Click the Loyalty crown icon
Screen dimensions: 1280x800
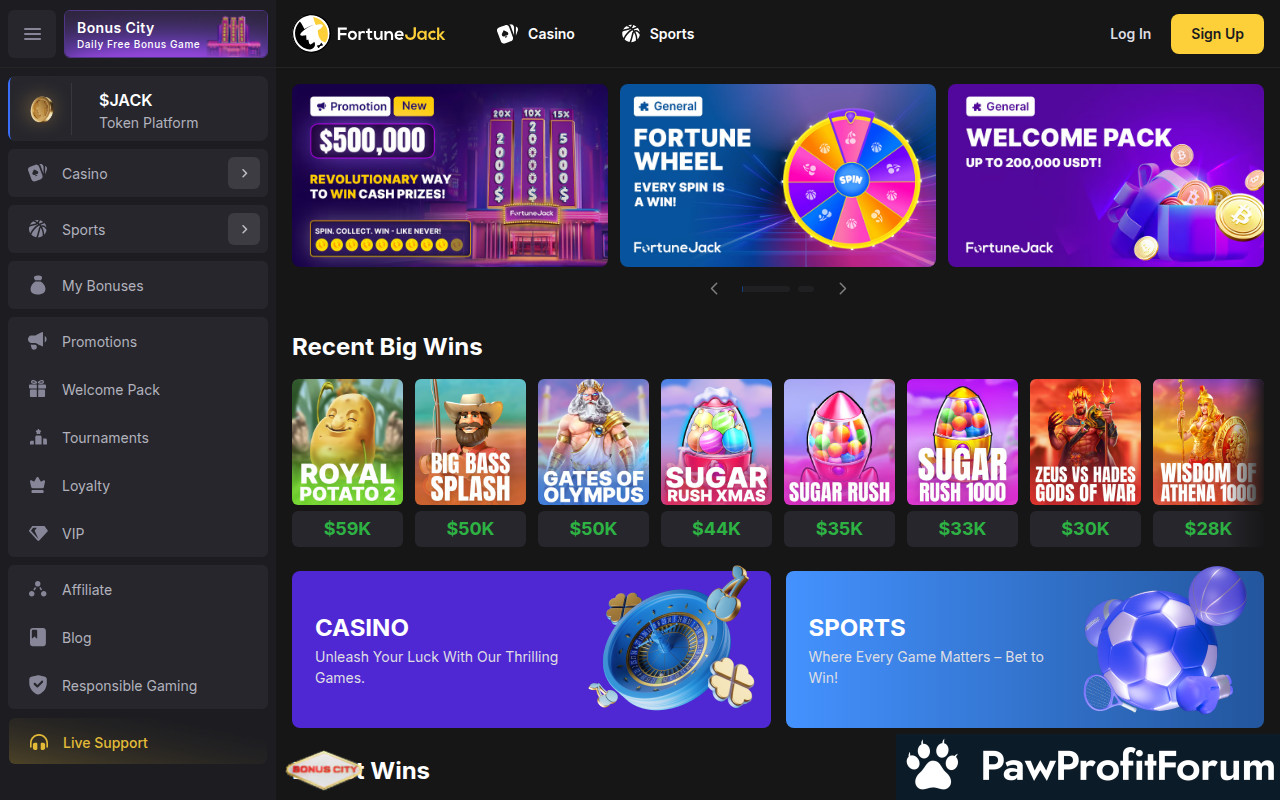pos(38,486)
